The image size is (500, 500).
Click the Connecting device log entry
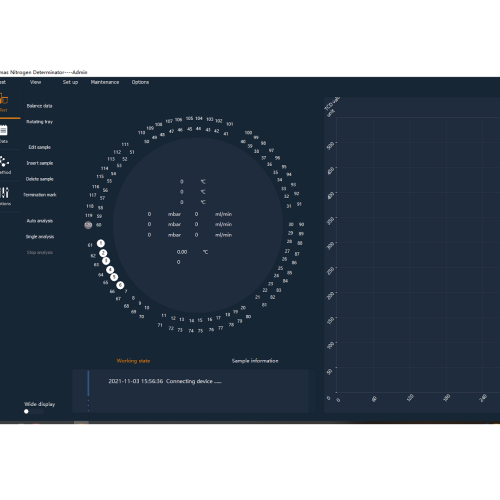[x=165, y=381]
